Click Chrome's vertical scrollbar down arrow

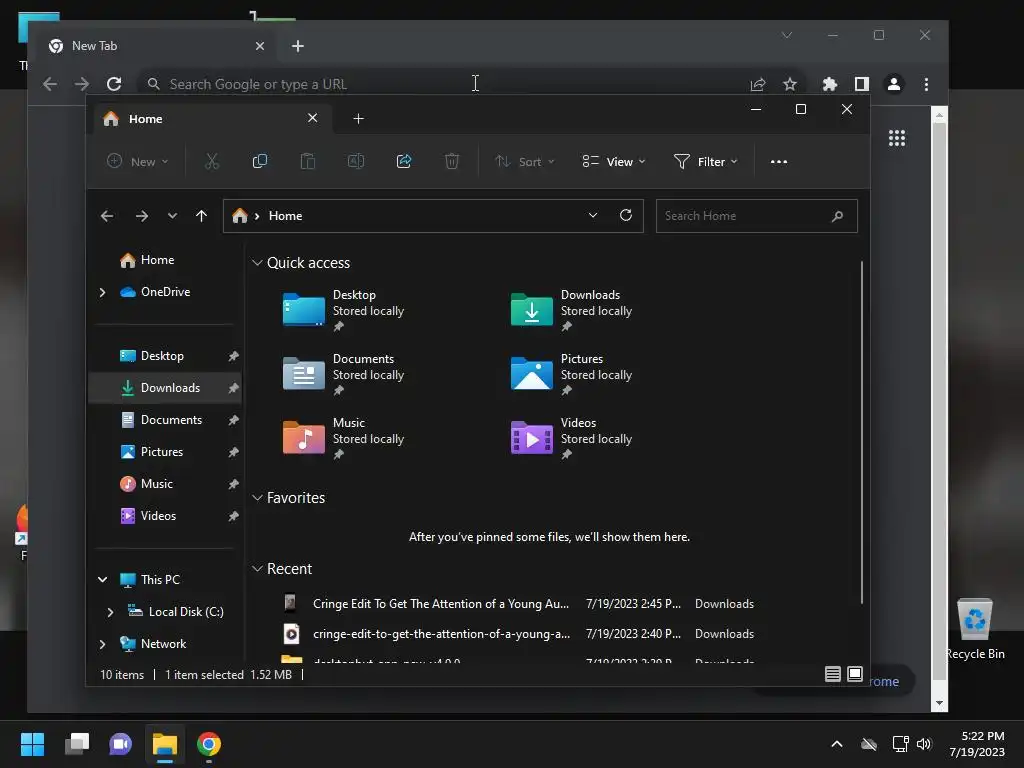point(939,703)
